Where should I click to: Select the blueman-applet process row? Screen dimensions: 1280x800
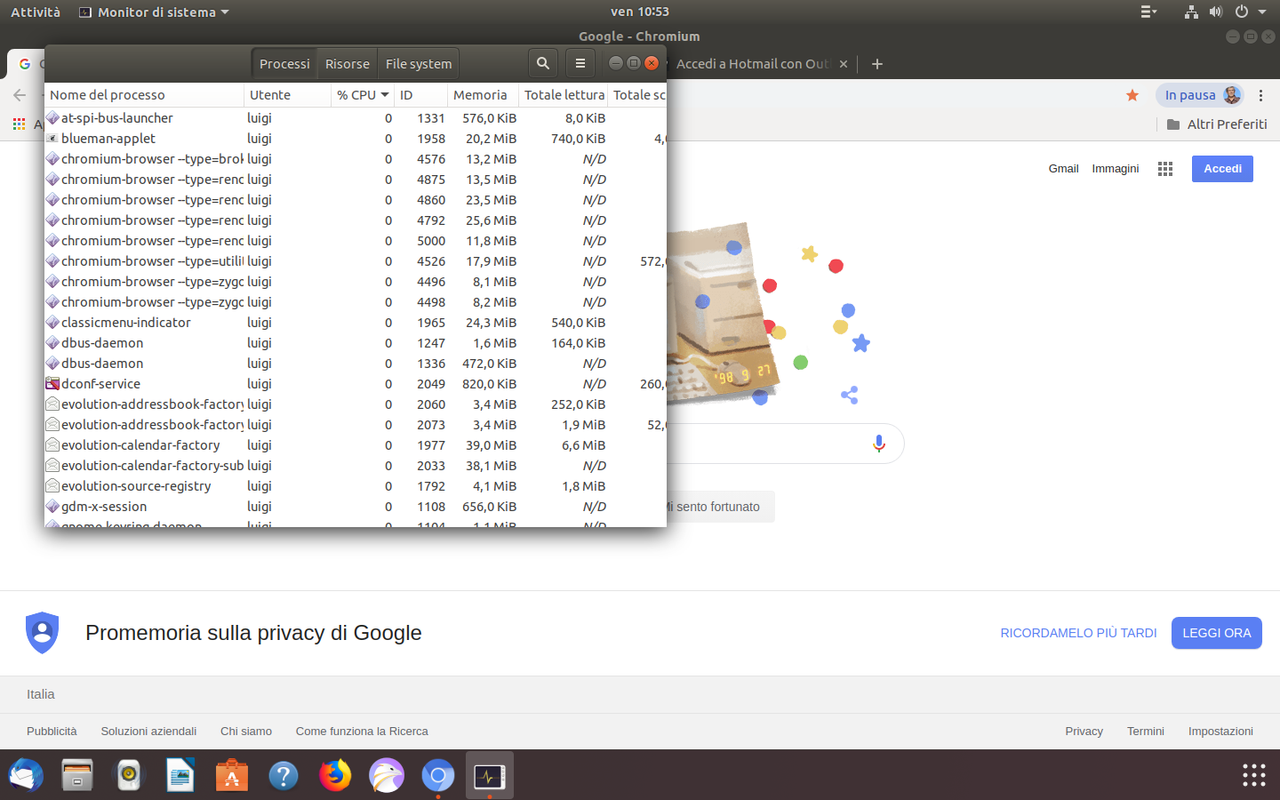coord(355,138)
